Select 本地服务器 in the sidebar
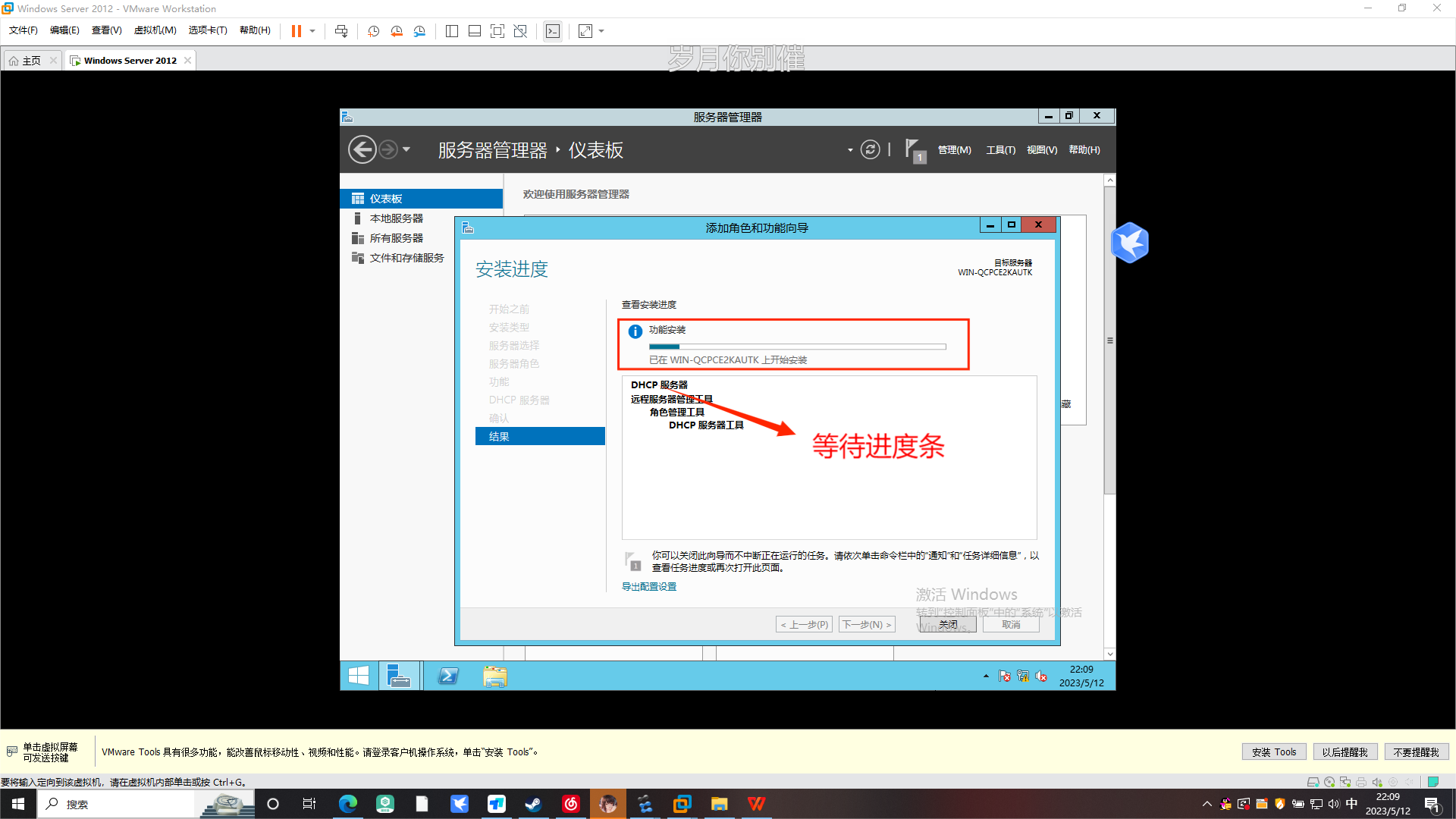This screenshot has width=1456, height=819. pos(396,218)
